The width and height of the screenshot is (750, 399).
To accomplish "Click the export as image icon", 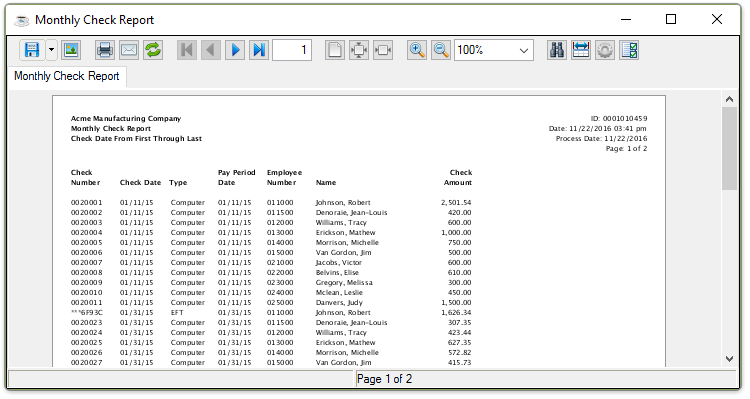I will click(x=71, y=50).
